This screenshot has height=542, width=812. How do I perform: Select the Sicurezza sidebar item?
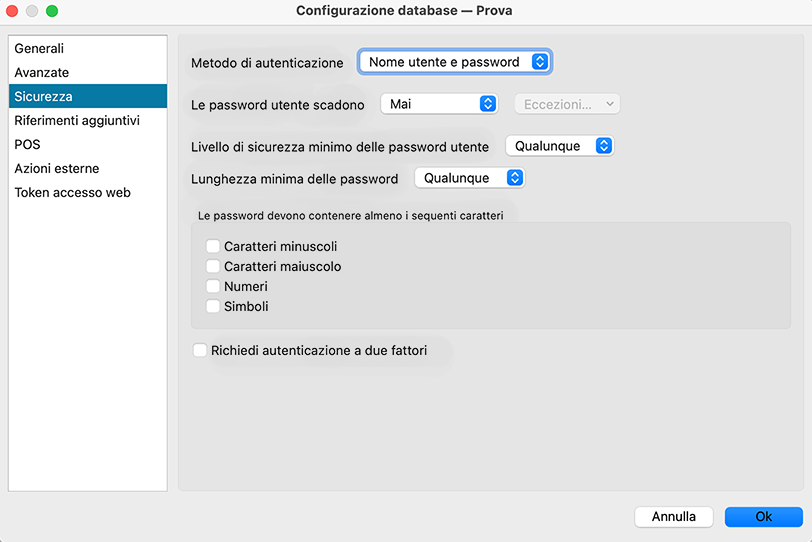(x=43, y=97)
